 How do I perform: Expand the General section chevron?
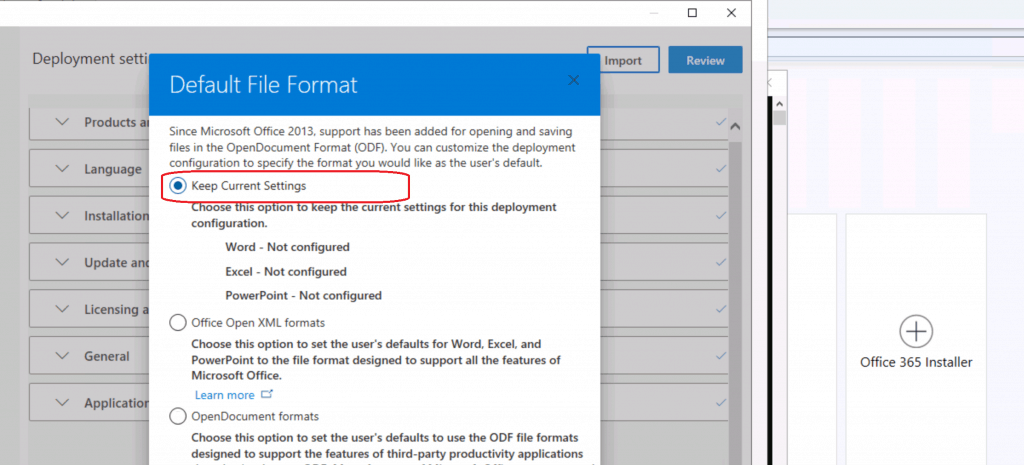click(62, 356)
